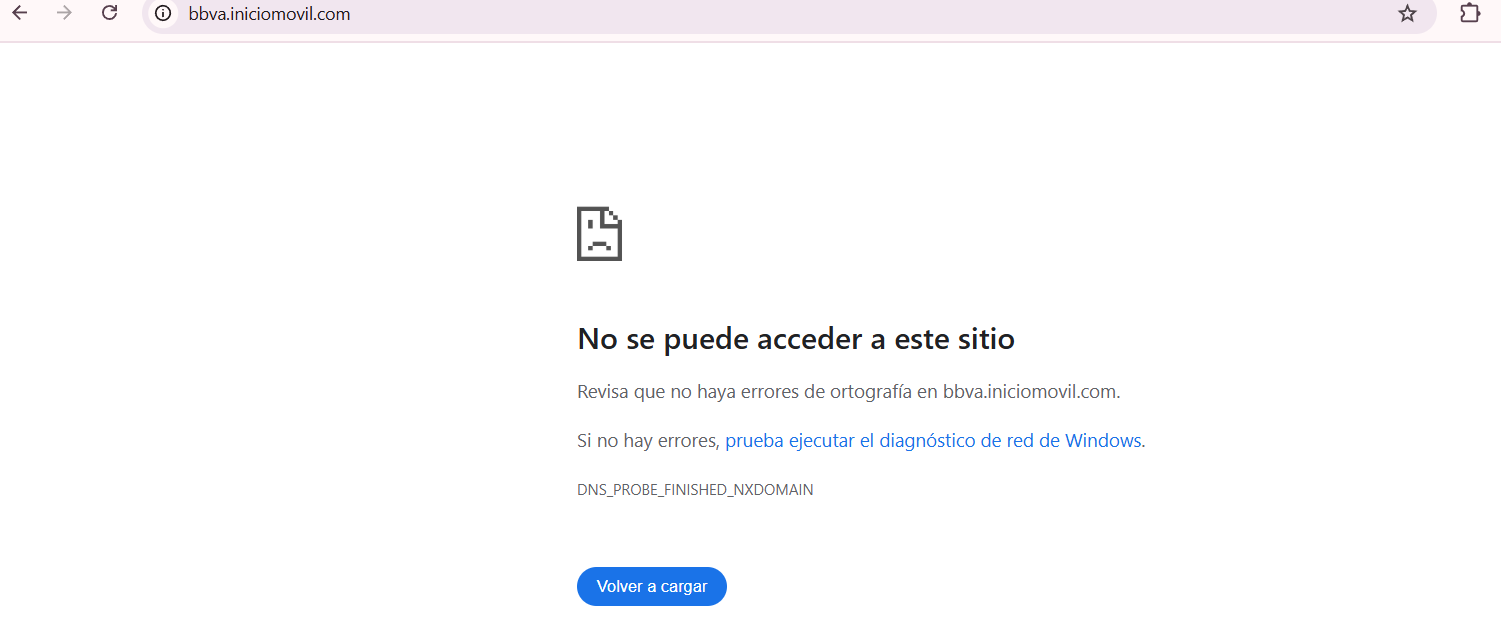
Task: Click empty address bar space left of star
Action: point(900,15)
